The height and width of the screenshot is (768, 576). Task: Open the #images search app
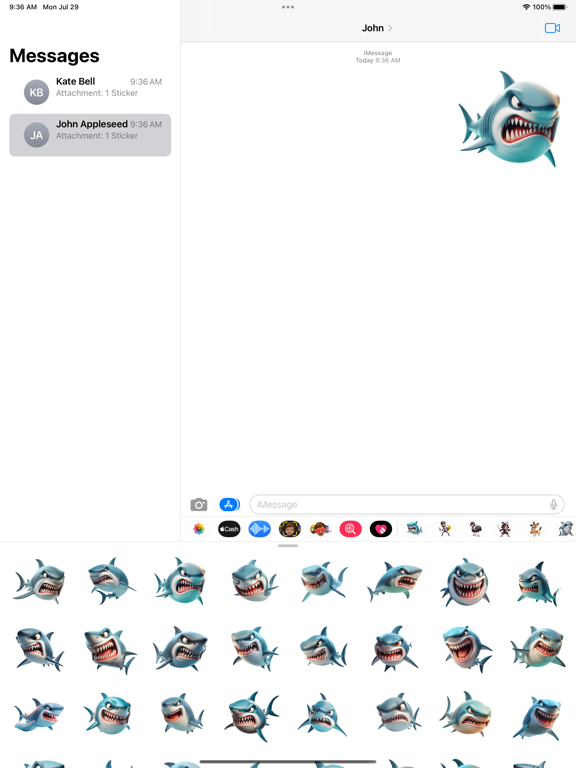(351, 529)
